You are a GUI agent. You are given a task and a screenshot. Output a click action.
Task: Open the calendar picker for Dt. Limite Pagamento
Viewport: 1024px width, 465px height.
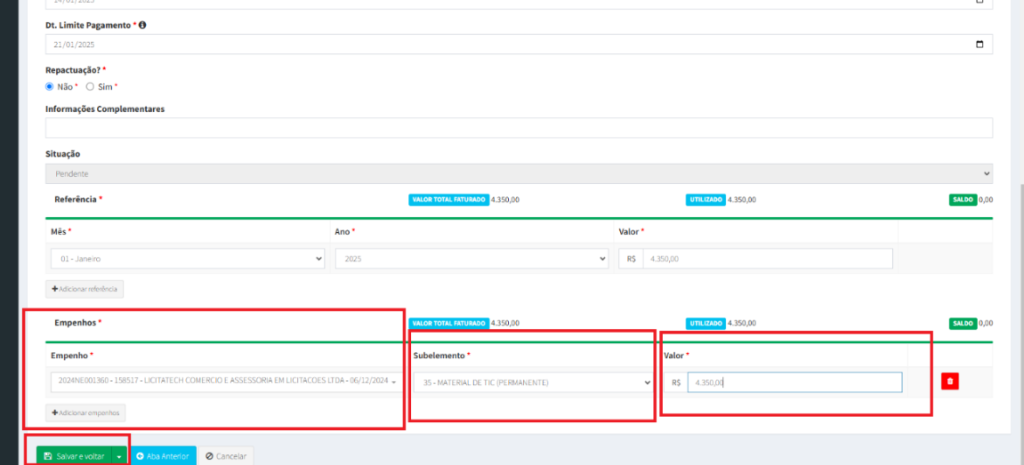tap(979, 44)
